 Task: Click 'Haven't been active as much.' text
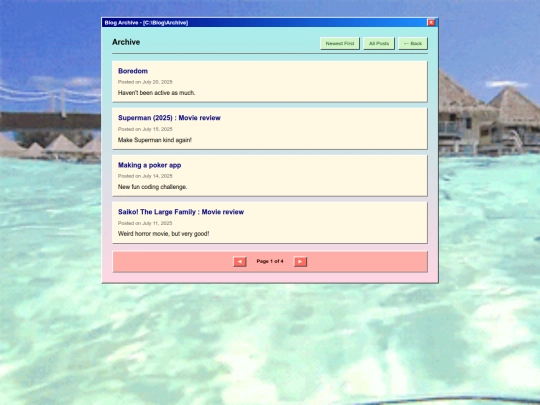coord(156,93)
